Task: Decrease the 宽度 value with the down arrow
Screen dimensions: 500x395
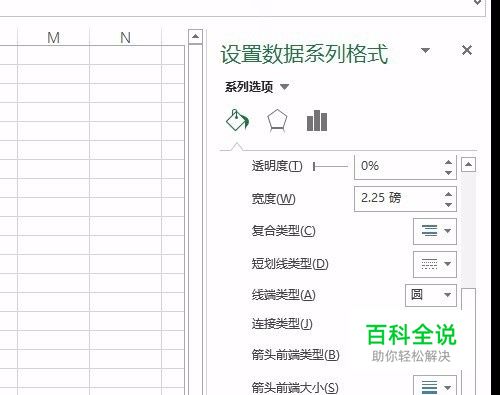Action: (448, 204)
